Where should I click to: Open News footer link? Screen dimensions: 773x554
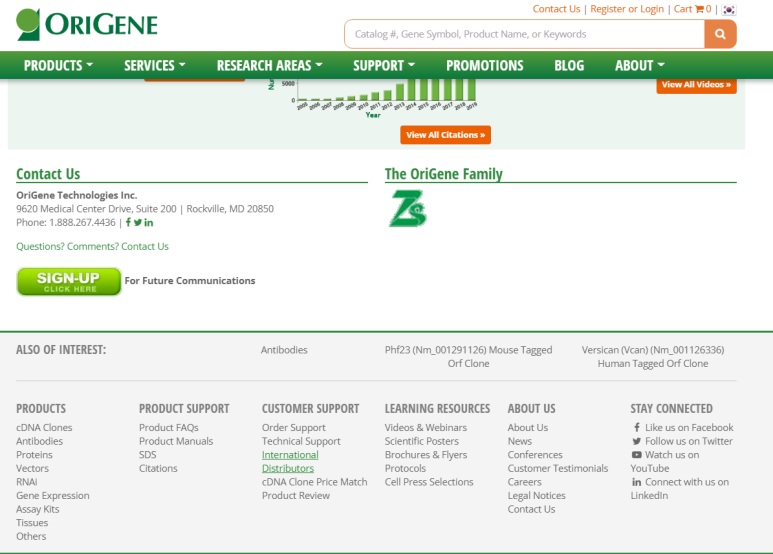520,441
